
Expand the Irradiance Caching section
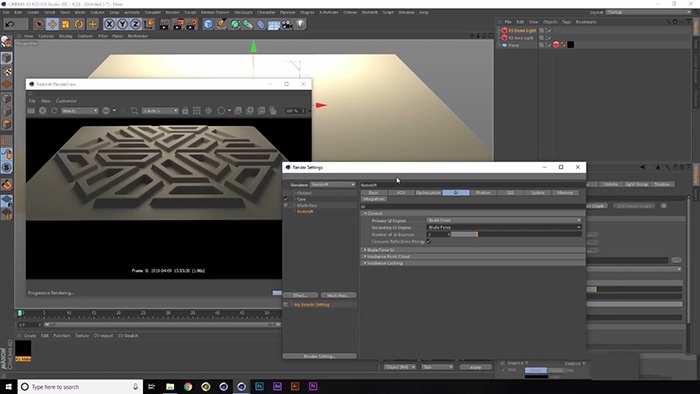pos(365,263)
